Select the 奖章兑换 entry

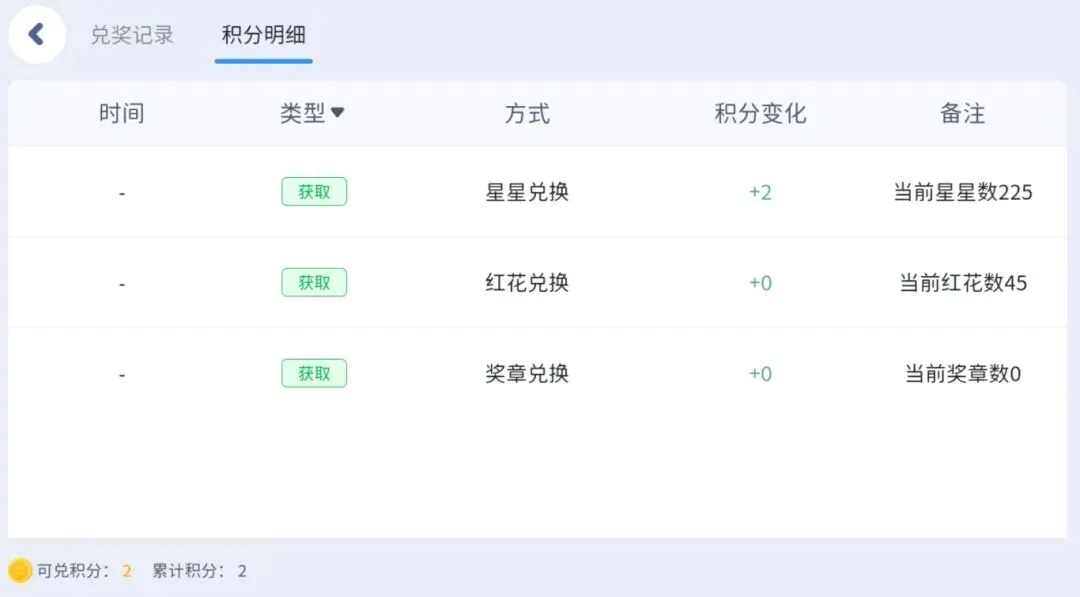pyautogui.click(x=527, y=374)
